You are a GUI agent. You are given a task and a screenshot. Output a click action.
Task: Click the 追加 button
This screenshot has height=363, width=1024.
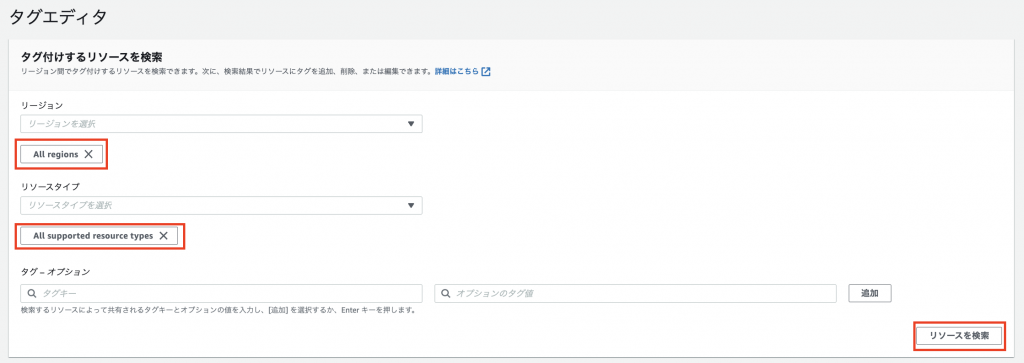870,293
